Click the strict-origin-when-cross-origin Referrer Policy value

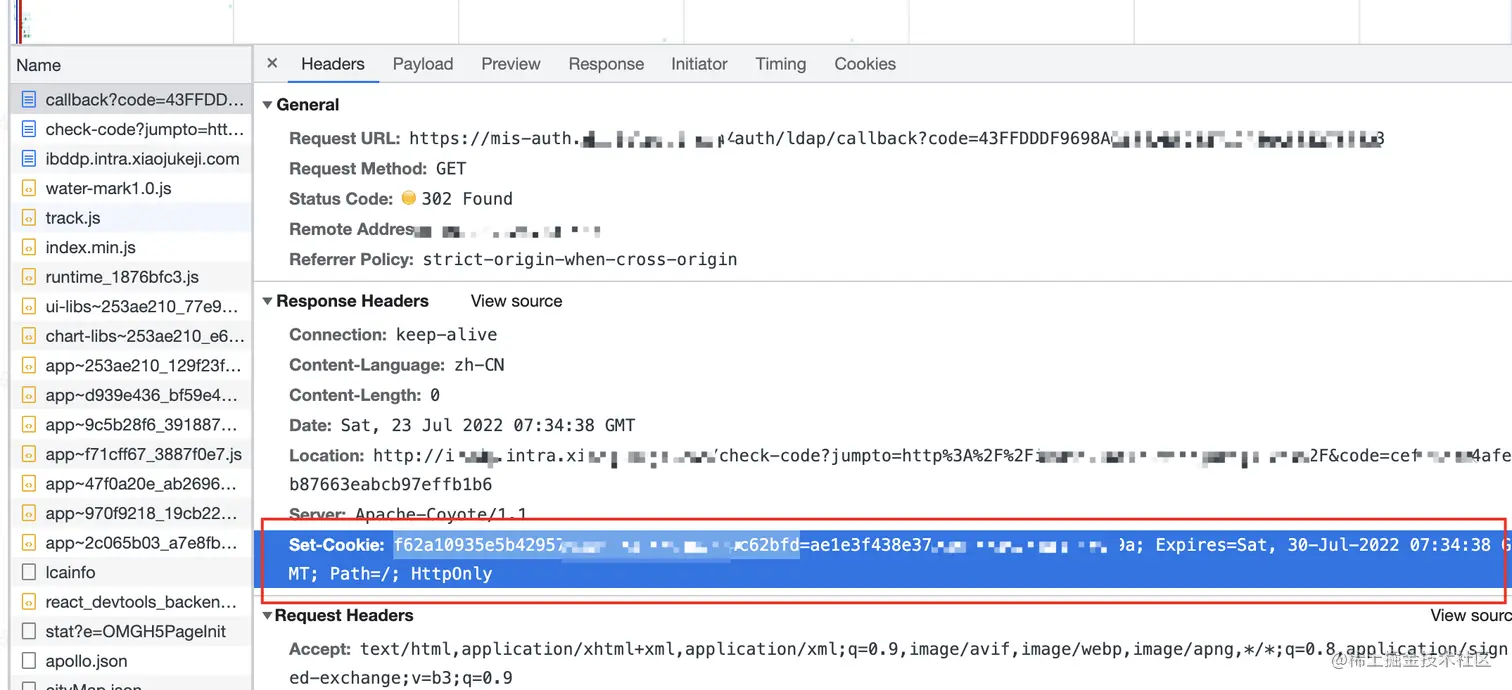pos(580,259)
